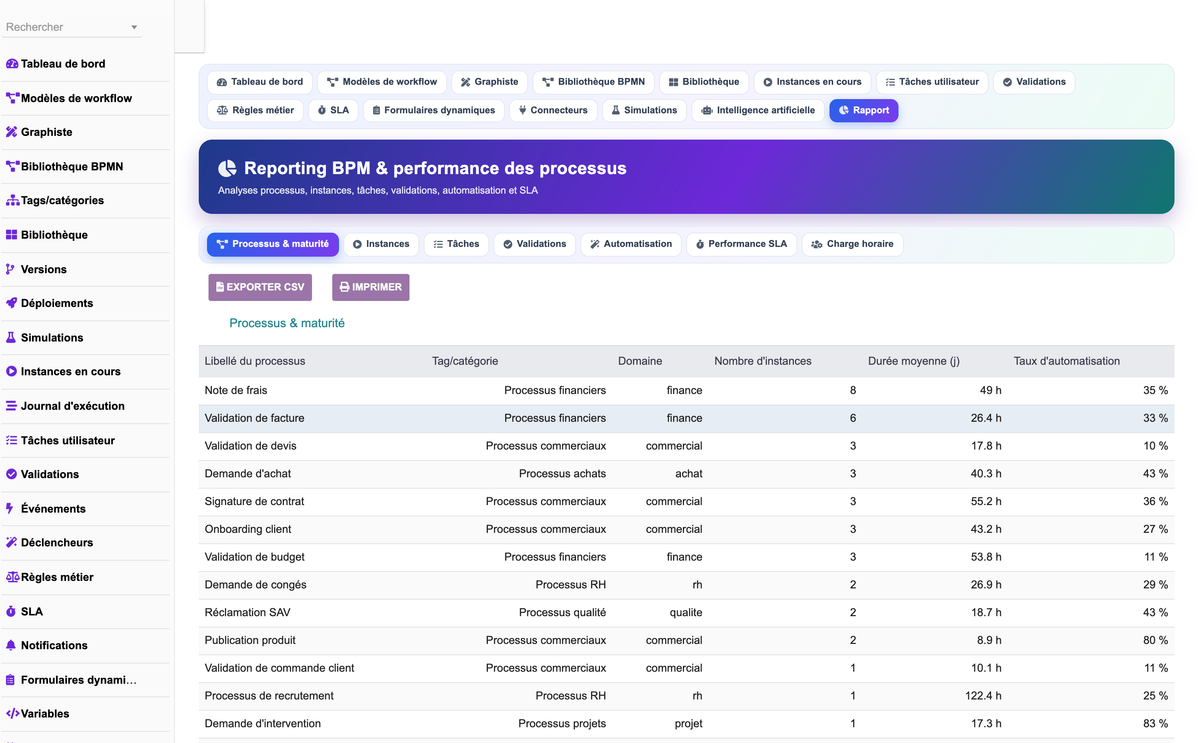The height and width of the screenshot is (743, 1200).
Task: Open Bibliothèque in top navigation
Action: (x=704, y=82)
